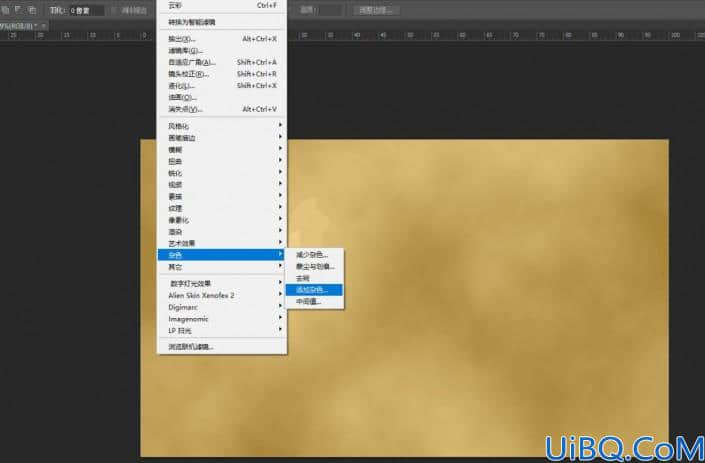Open 液化(L)... filter
705x463 pixels.
click(x=222, y=86)
